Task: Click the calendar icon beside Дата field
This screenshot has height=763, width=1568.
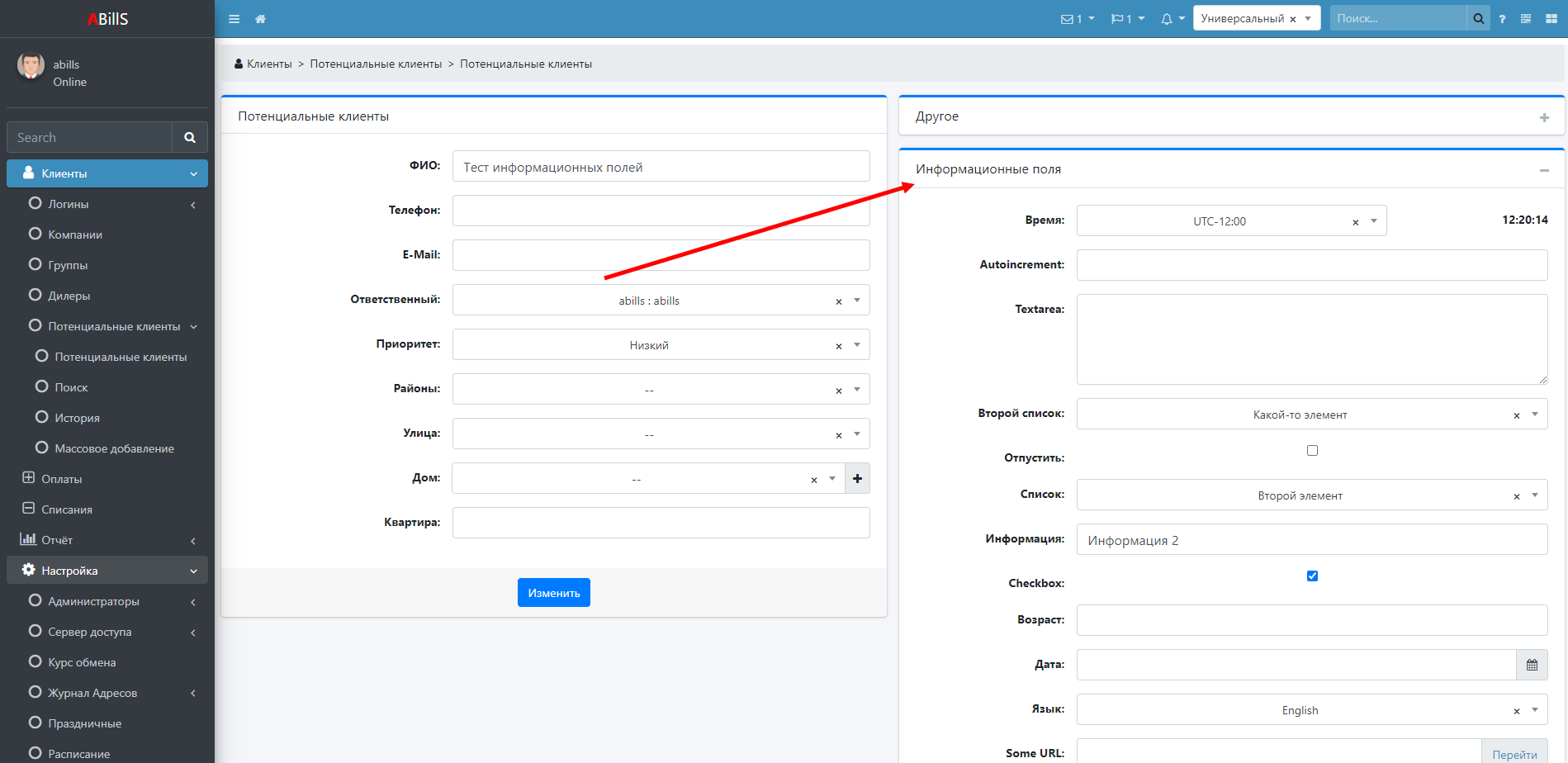Action: coord(1532,665)
